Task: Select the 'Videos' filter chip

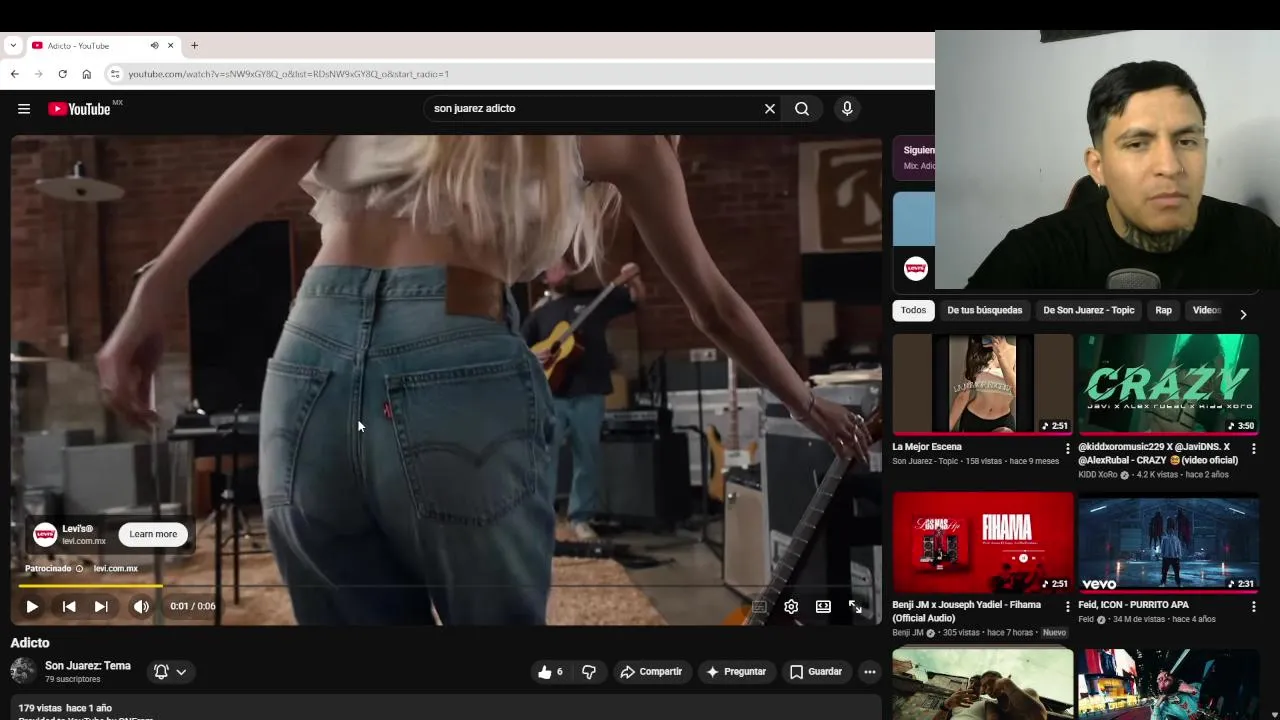Action: pos(1207,310)
